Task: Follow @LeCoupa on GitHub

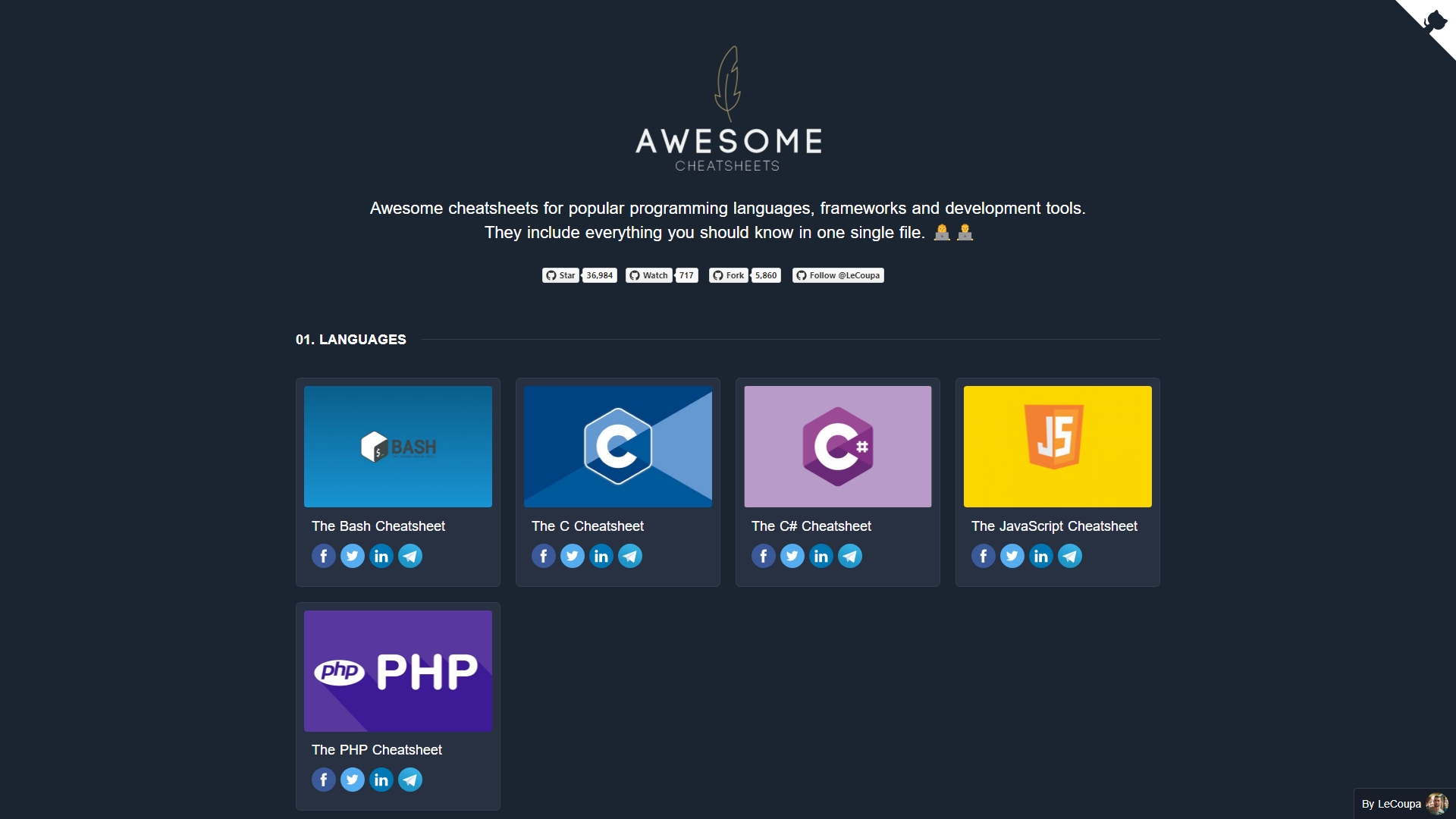Action: pyautogui.click(x=838, y=275)
